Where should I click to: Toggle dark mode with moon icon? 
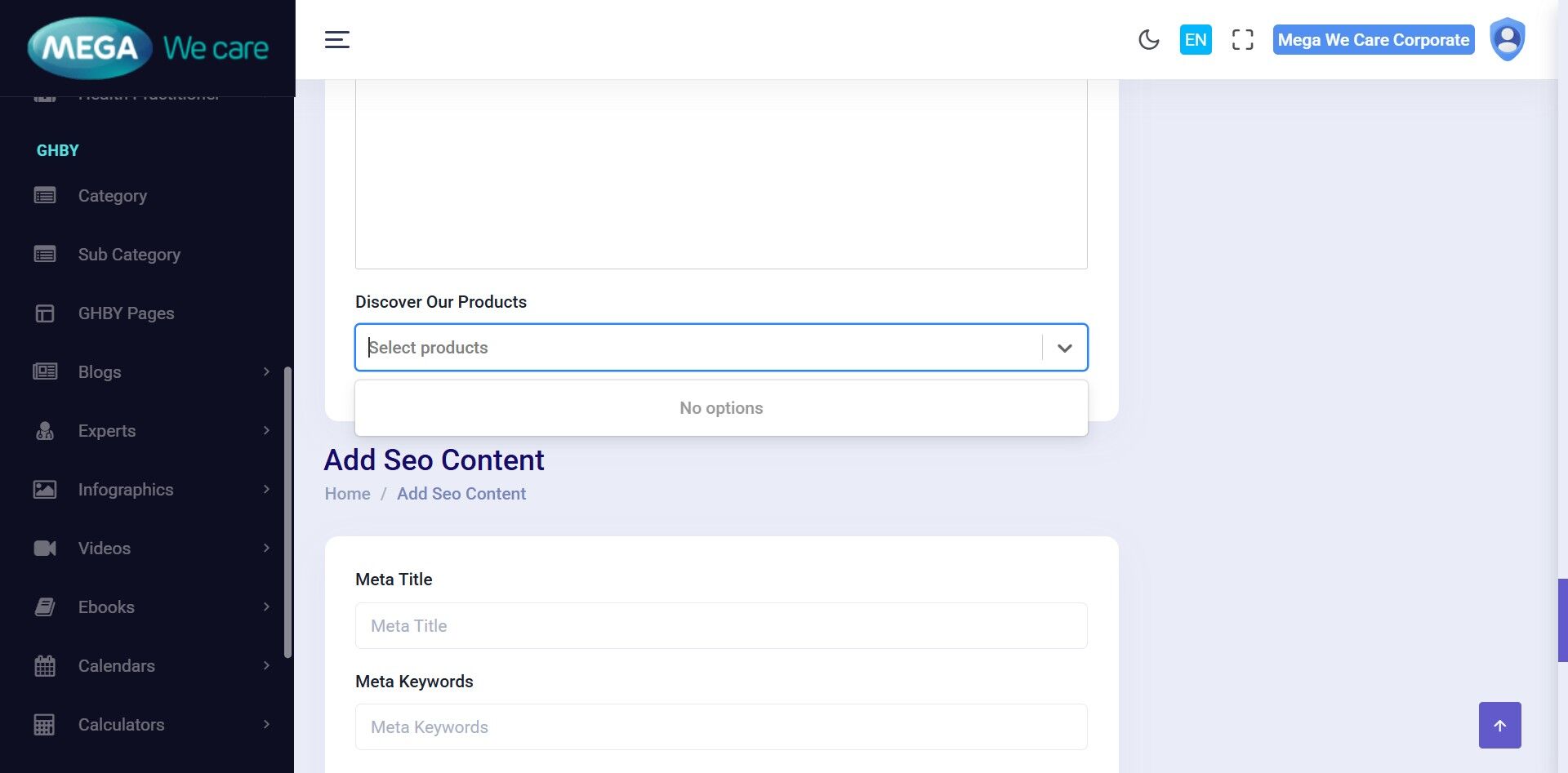1148,40
